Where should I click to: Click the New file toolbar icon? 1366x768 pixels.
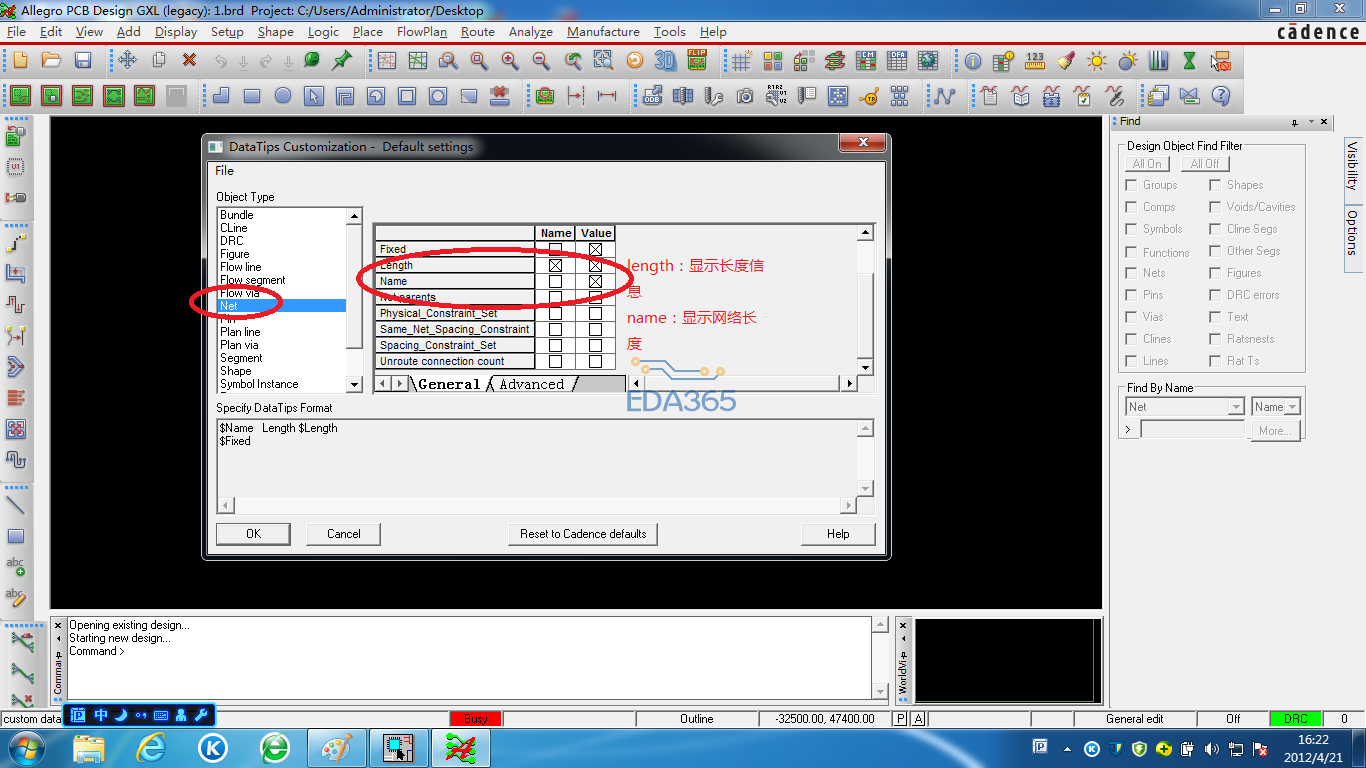coord(20,61)
